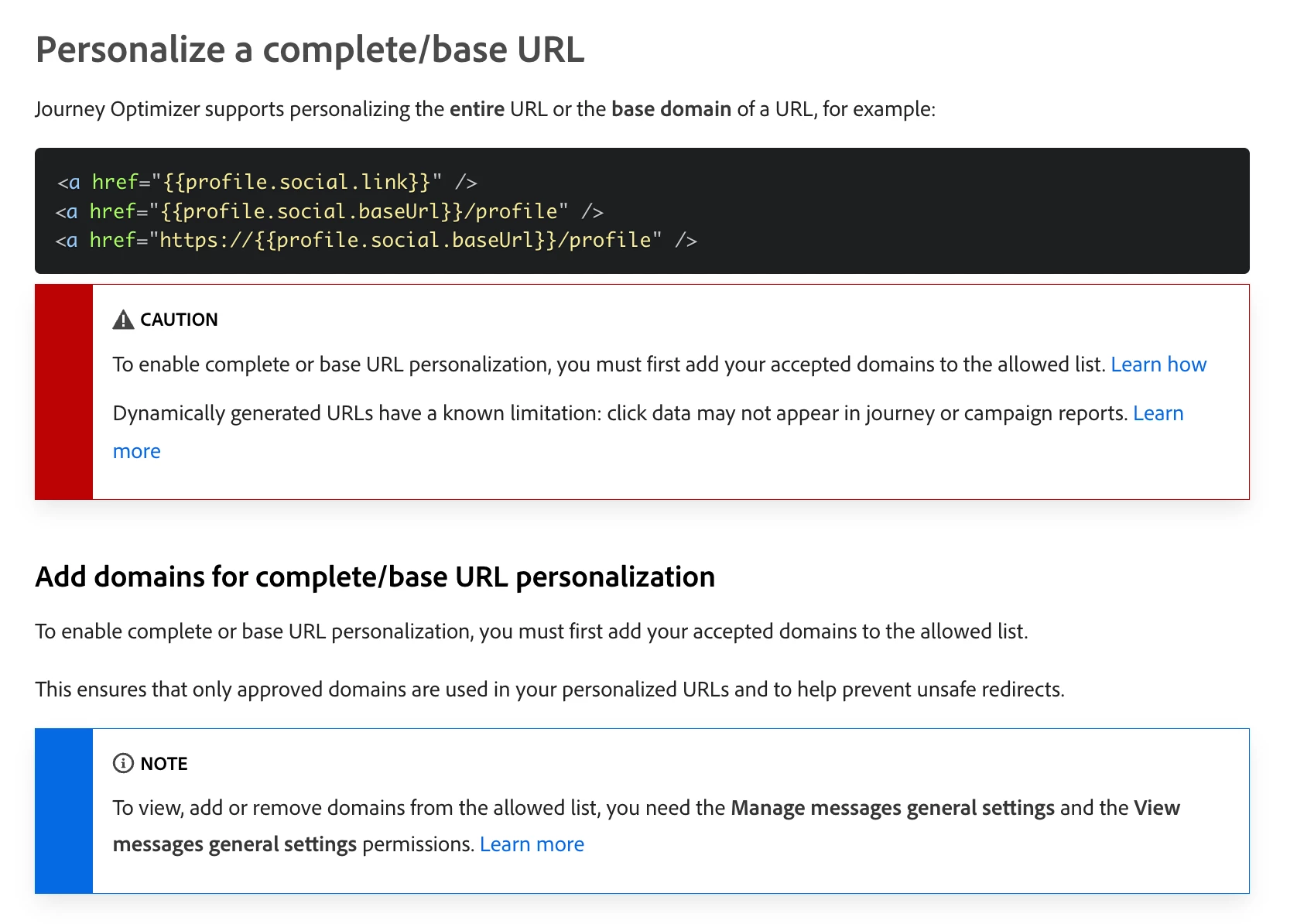This screenshot has width=1297, height=924.
Task: Click the 'Personalize a complete/base URL' heading
Action: (x=310, y=50)
